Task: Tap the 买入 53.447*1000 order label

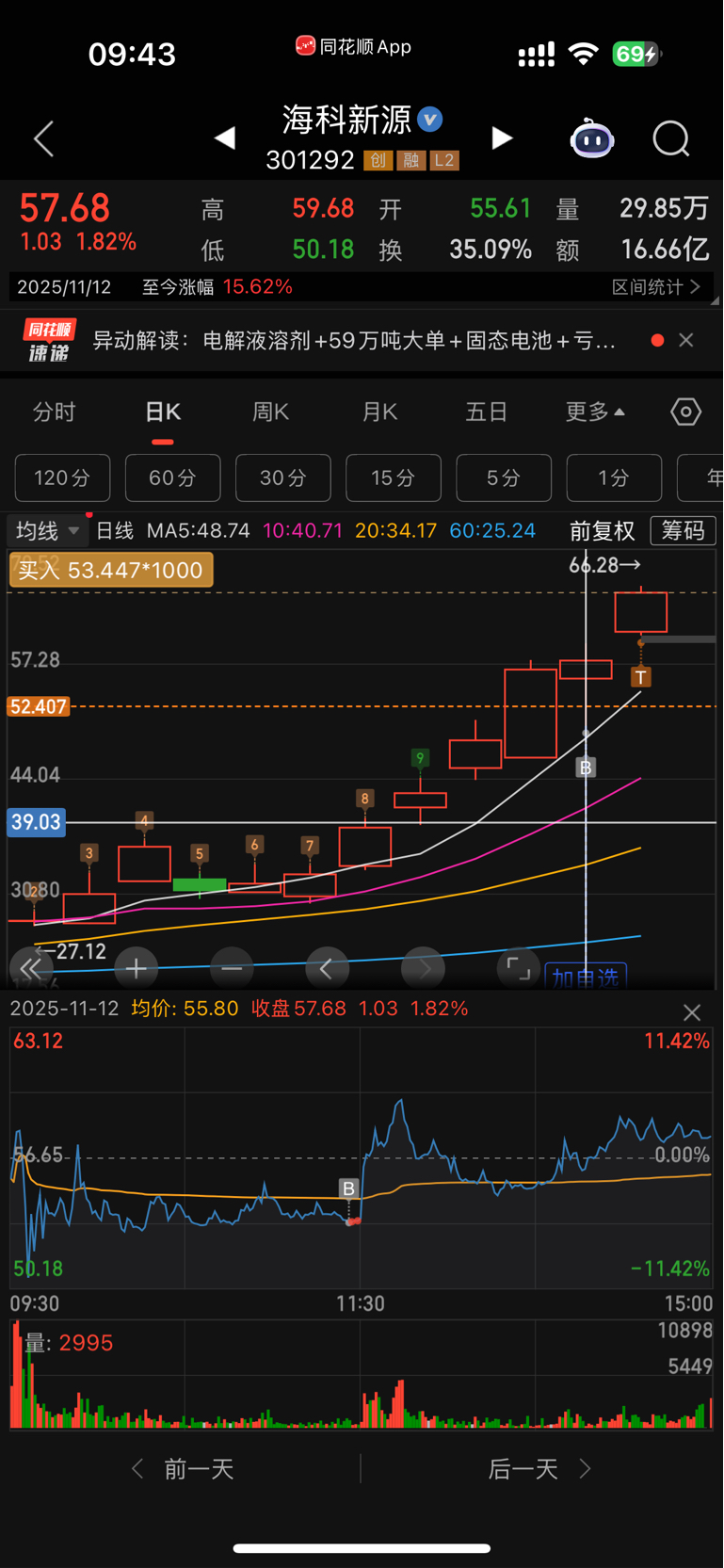Action: point(111,570)
